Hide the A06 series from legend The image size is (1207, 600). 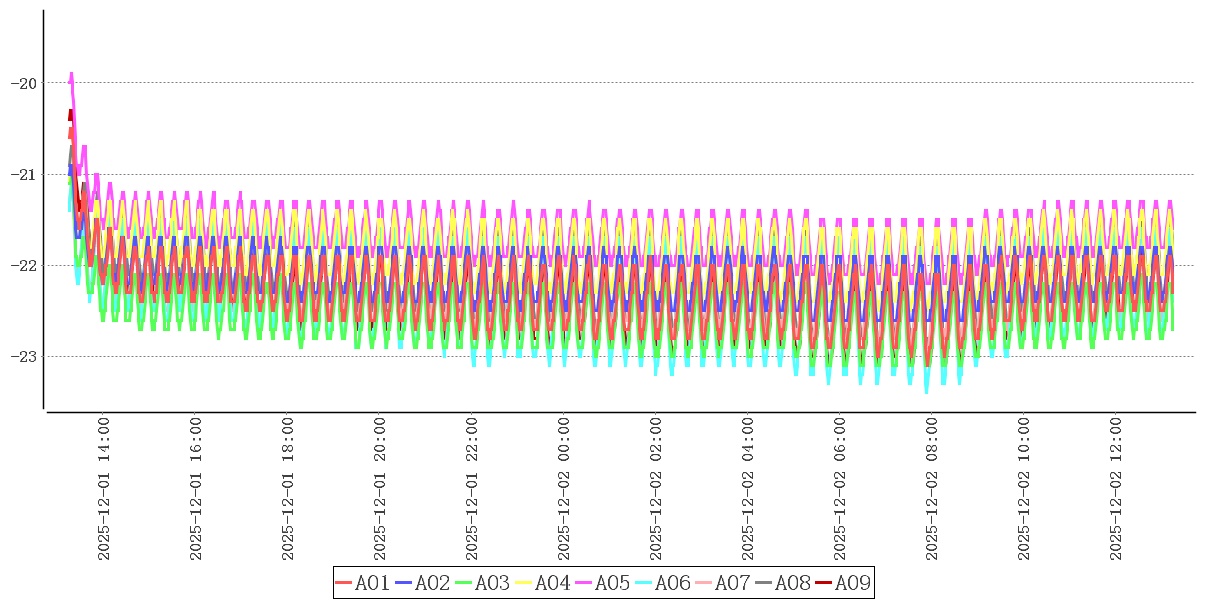662,583
